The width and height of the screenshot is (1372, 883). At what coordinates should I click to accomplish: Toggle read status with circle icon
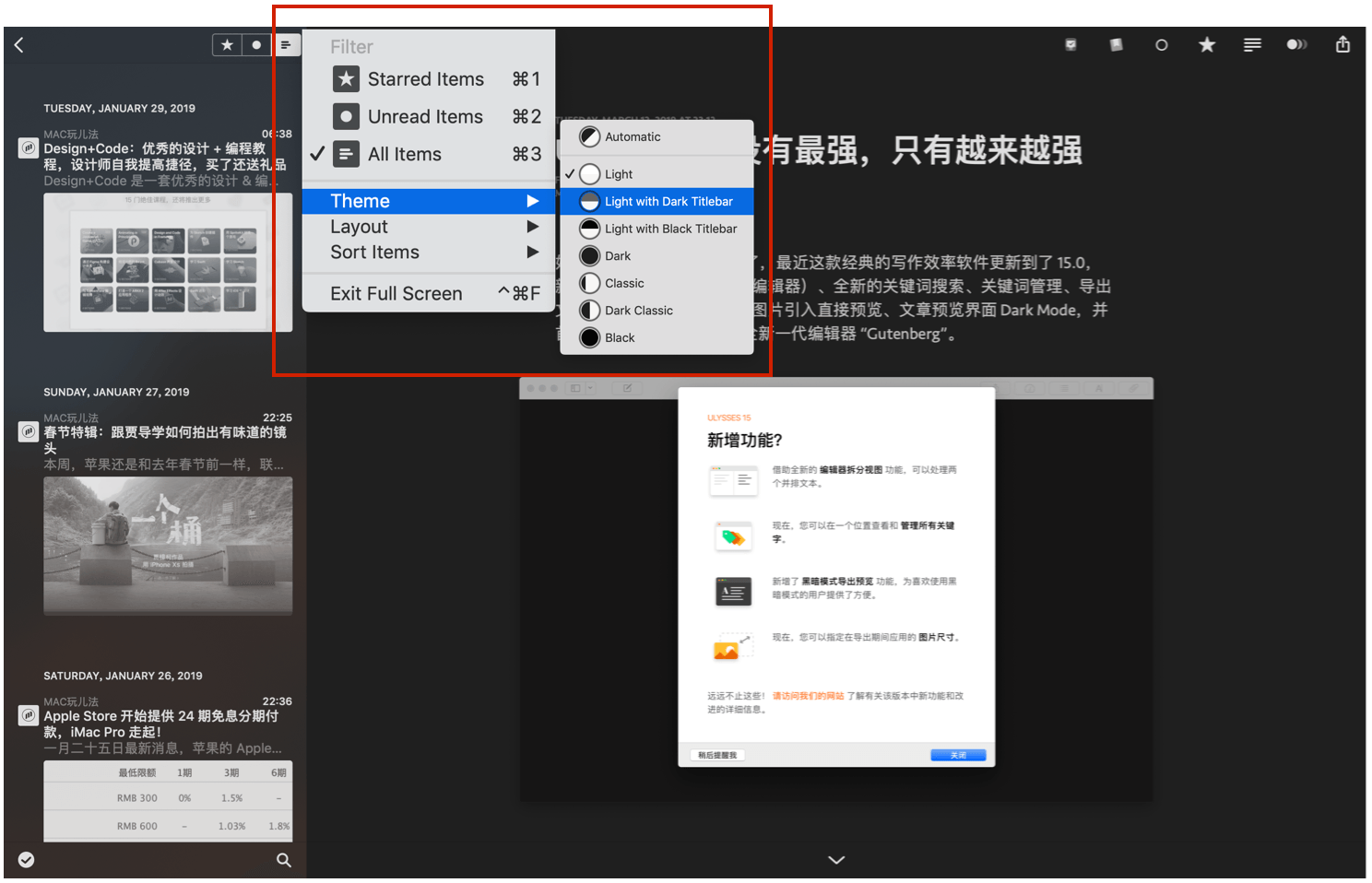pos(1162,44)
